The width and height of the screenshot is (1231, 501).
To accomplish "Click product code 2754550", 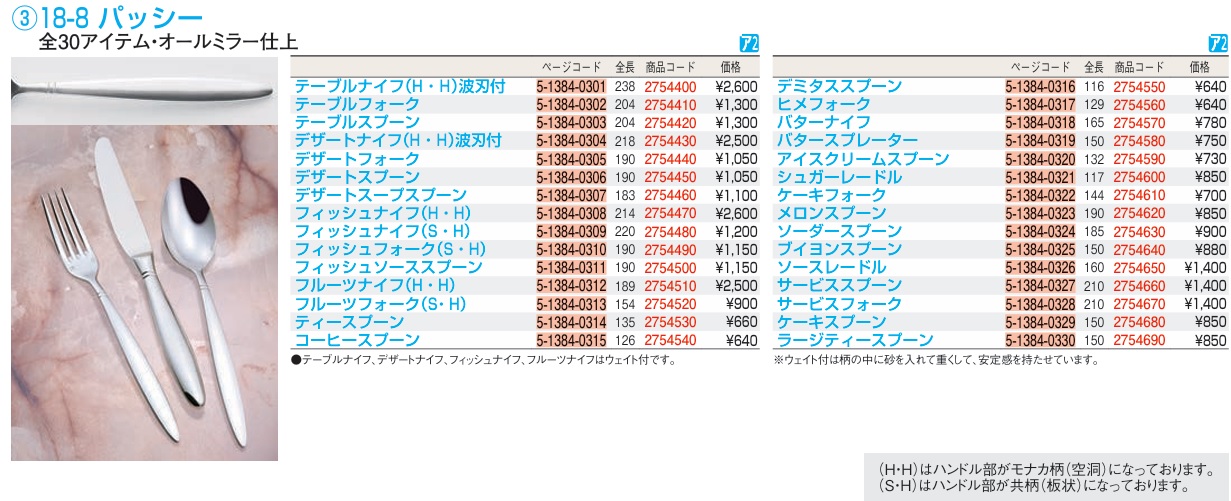I will [x=1139, y=87].
